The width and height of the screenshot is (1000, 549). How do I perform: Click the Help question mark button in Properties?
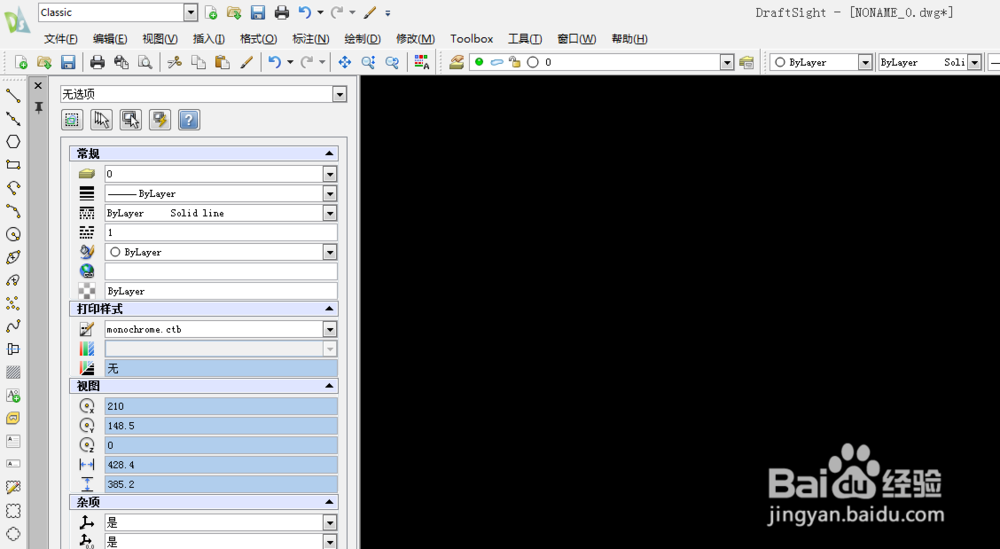pos(189,119)
